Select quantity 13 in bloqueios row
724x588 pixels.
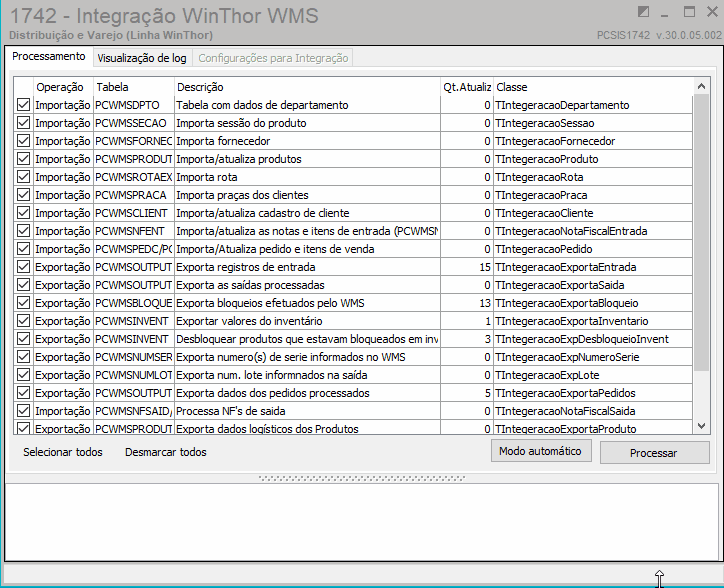(x=467, y=303)
